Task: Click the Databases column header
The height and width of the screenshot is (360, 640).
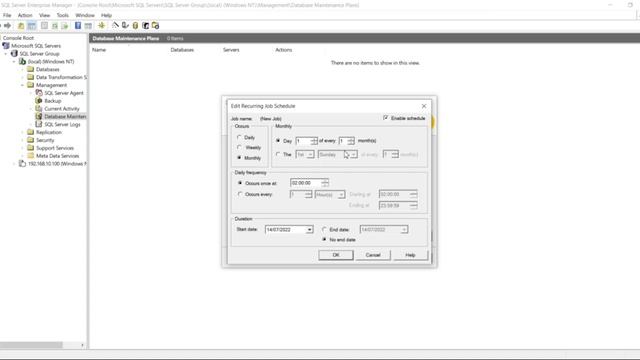Action: [x=182, y=50]
